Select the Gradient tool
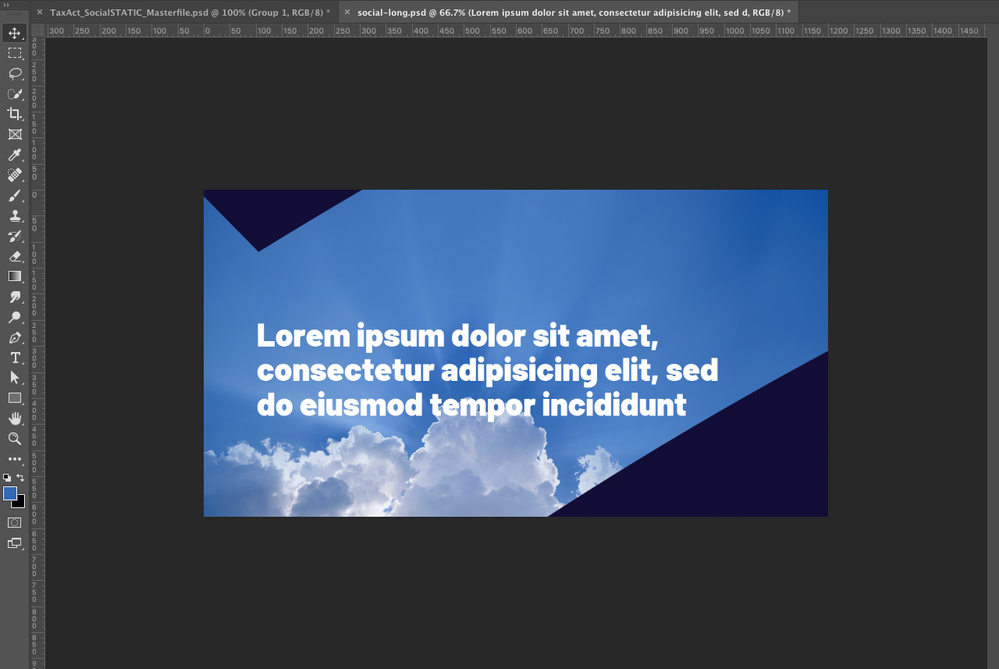The width and height of the screenshot is (999, 669). click(15, 277)
